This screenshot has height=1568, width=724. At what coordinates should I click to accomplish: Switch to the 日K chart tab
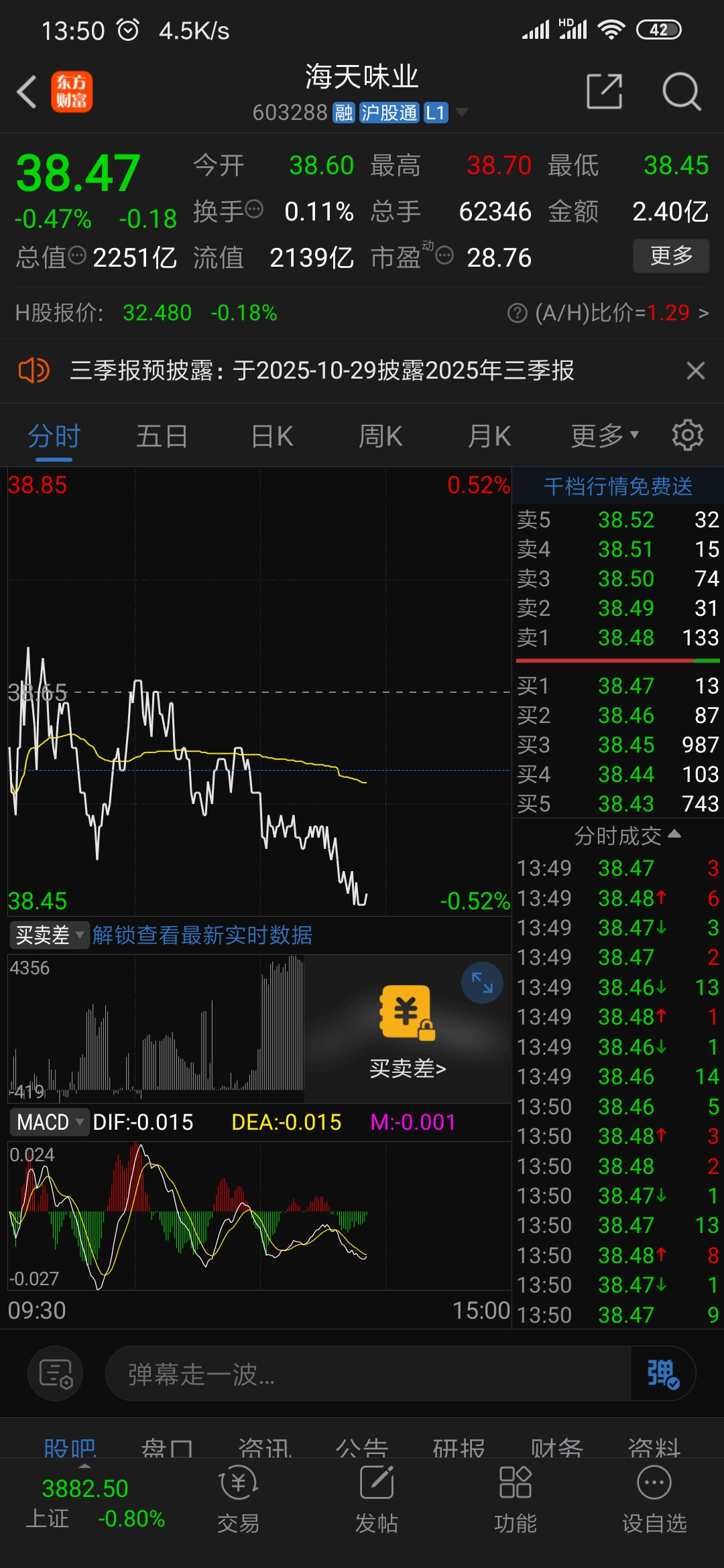(x=272, y=436)
